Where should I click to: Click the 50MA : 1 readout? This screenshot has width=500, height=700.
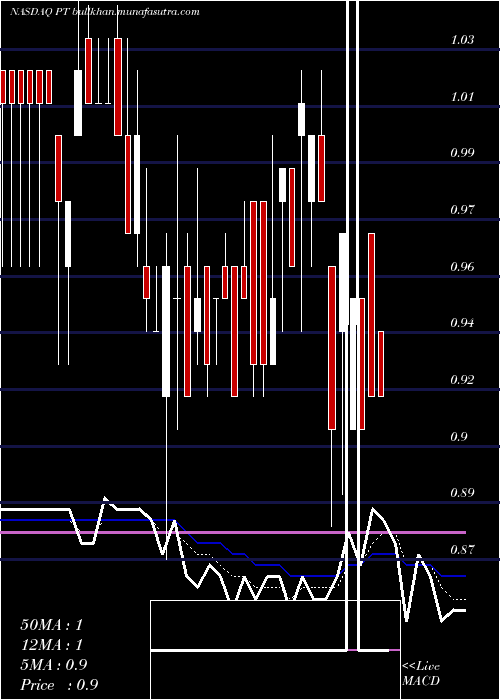click(x=52, y=625)
